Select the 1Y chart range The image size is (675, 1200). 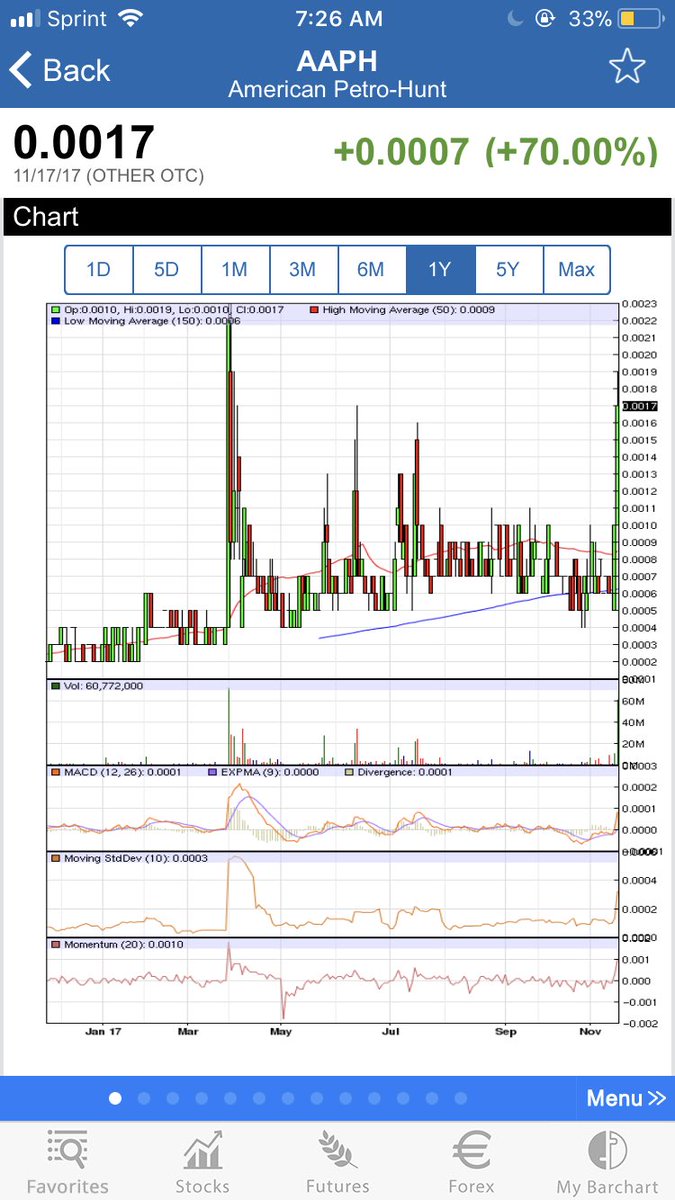coord(440,269)
